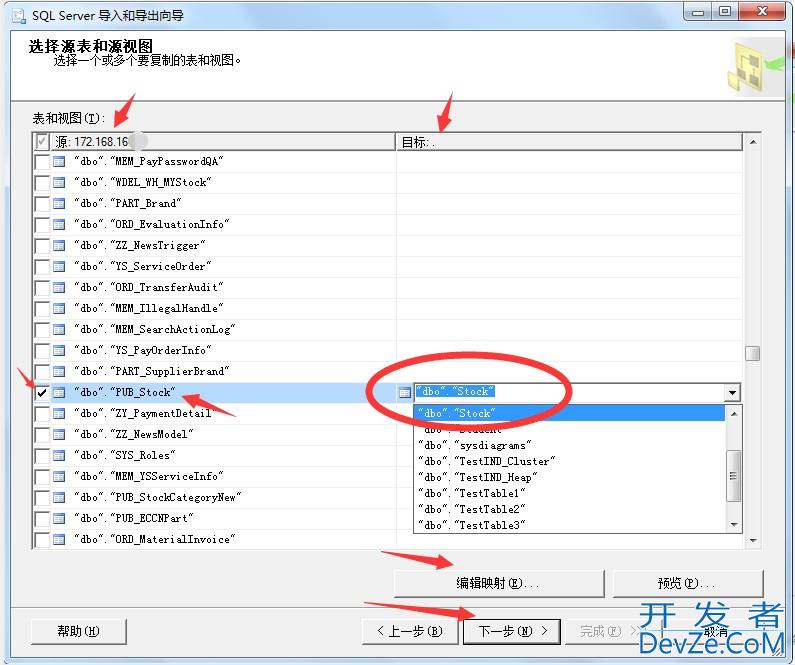The height and width of the screenshot is (665, 795).
Task: Click table icon for ZZ_NewsModel row
Action: click(59, 435)
